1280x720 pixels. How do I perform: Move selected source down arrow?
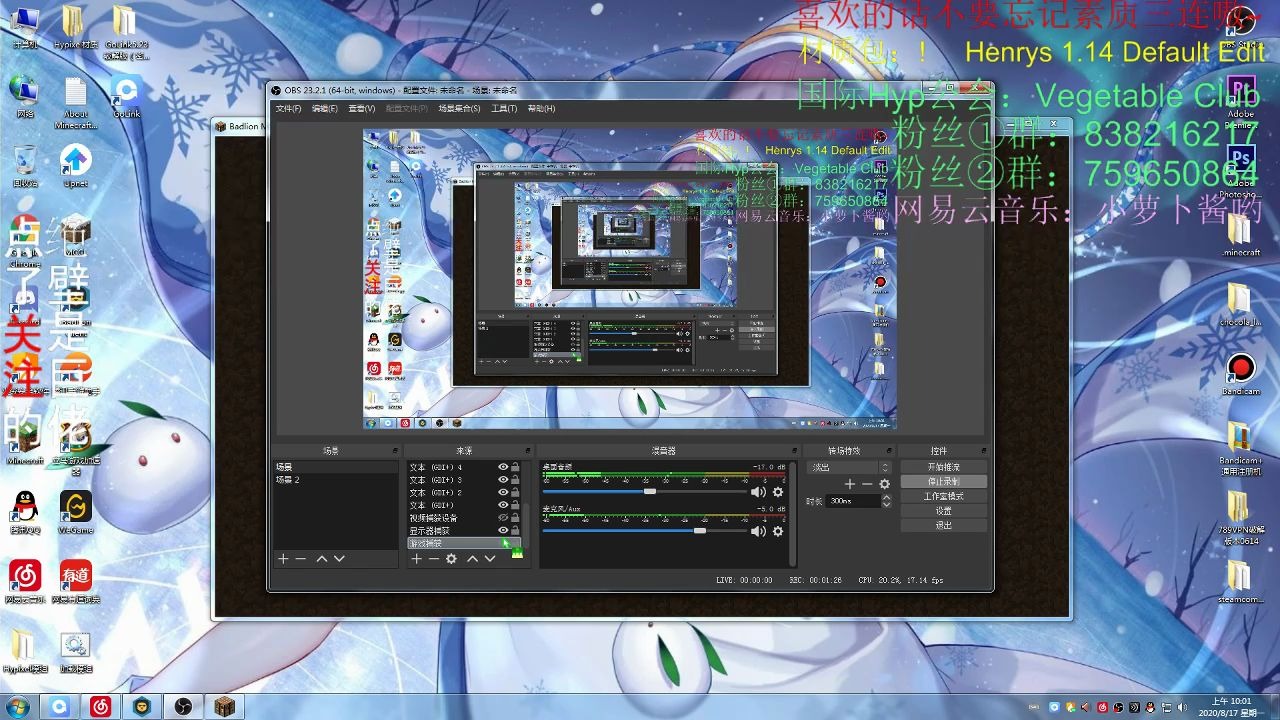[x=489, y=559]
